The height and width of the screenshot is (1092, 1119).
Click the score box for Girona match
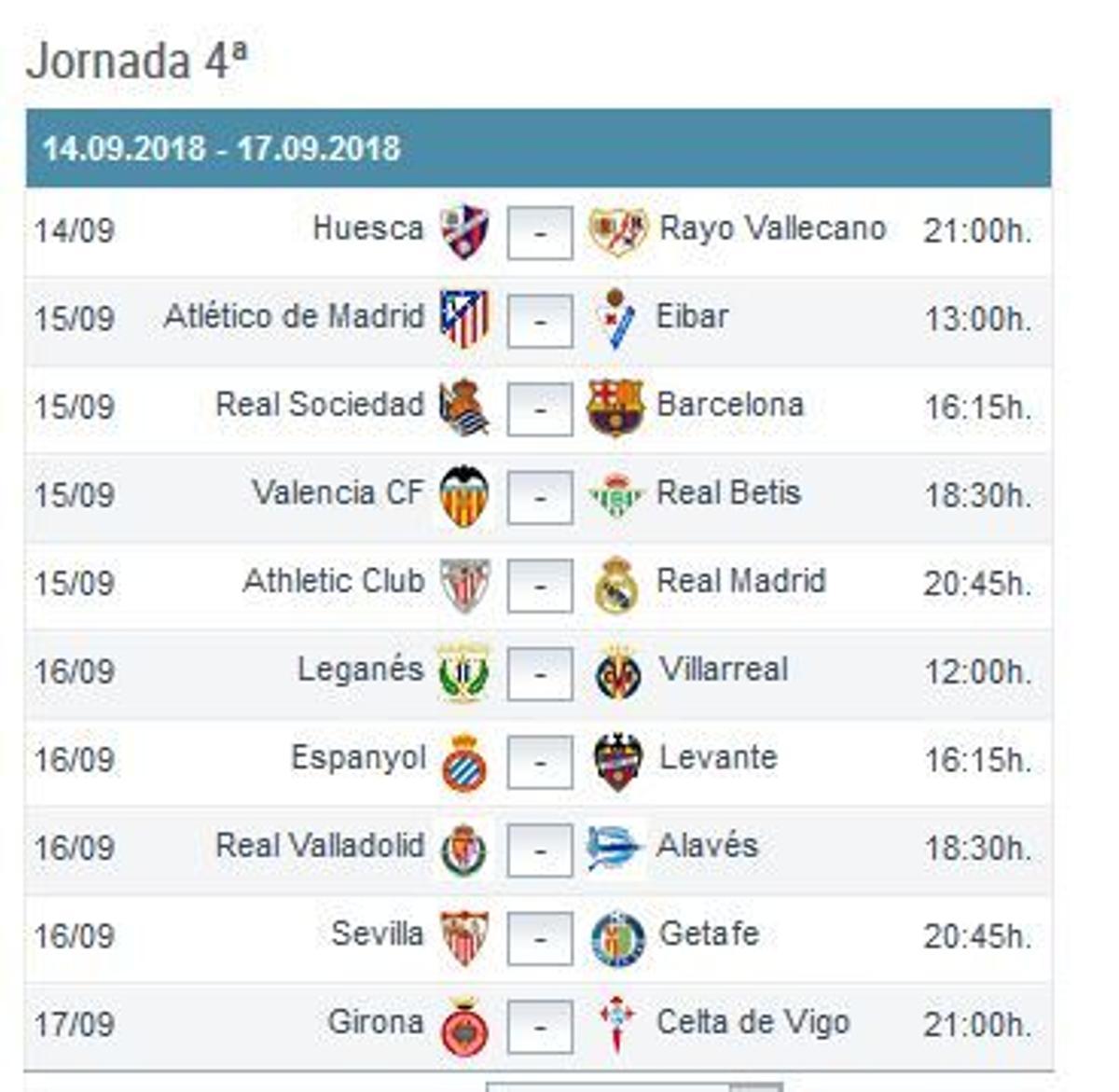tap(538, 1022)
